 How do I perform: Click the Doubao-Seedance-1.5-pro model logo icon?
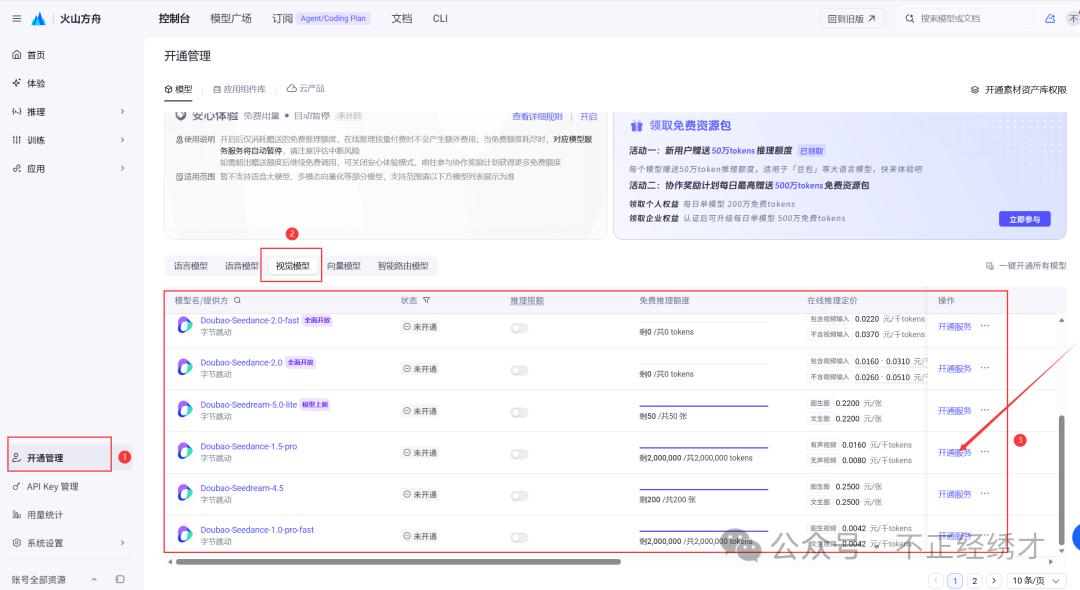click(x=185, y=451)
